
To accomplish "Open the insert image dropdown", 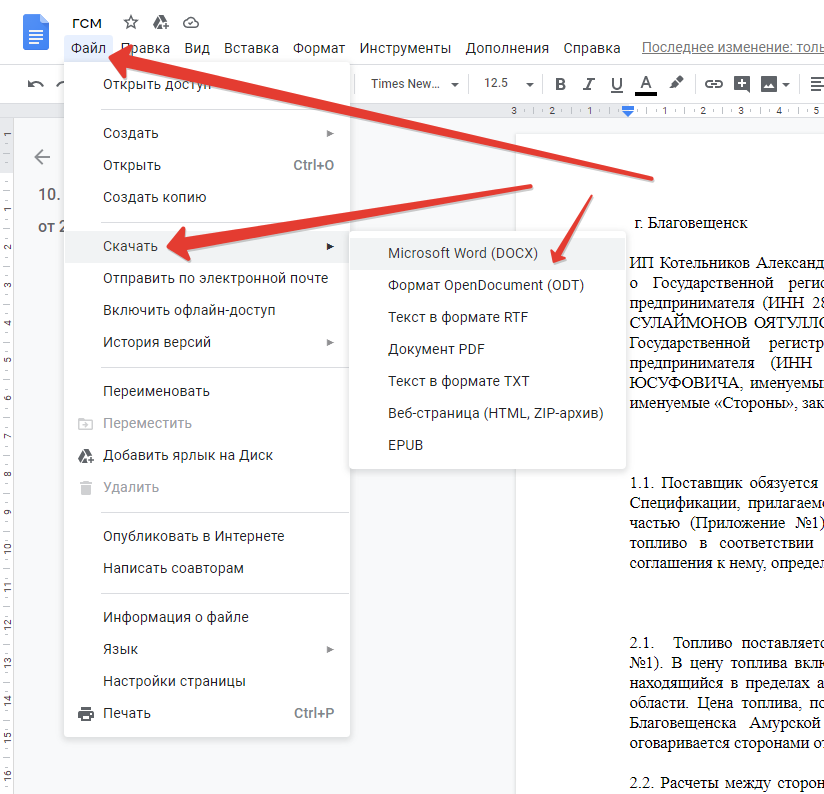I will [776, 84].
